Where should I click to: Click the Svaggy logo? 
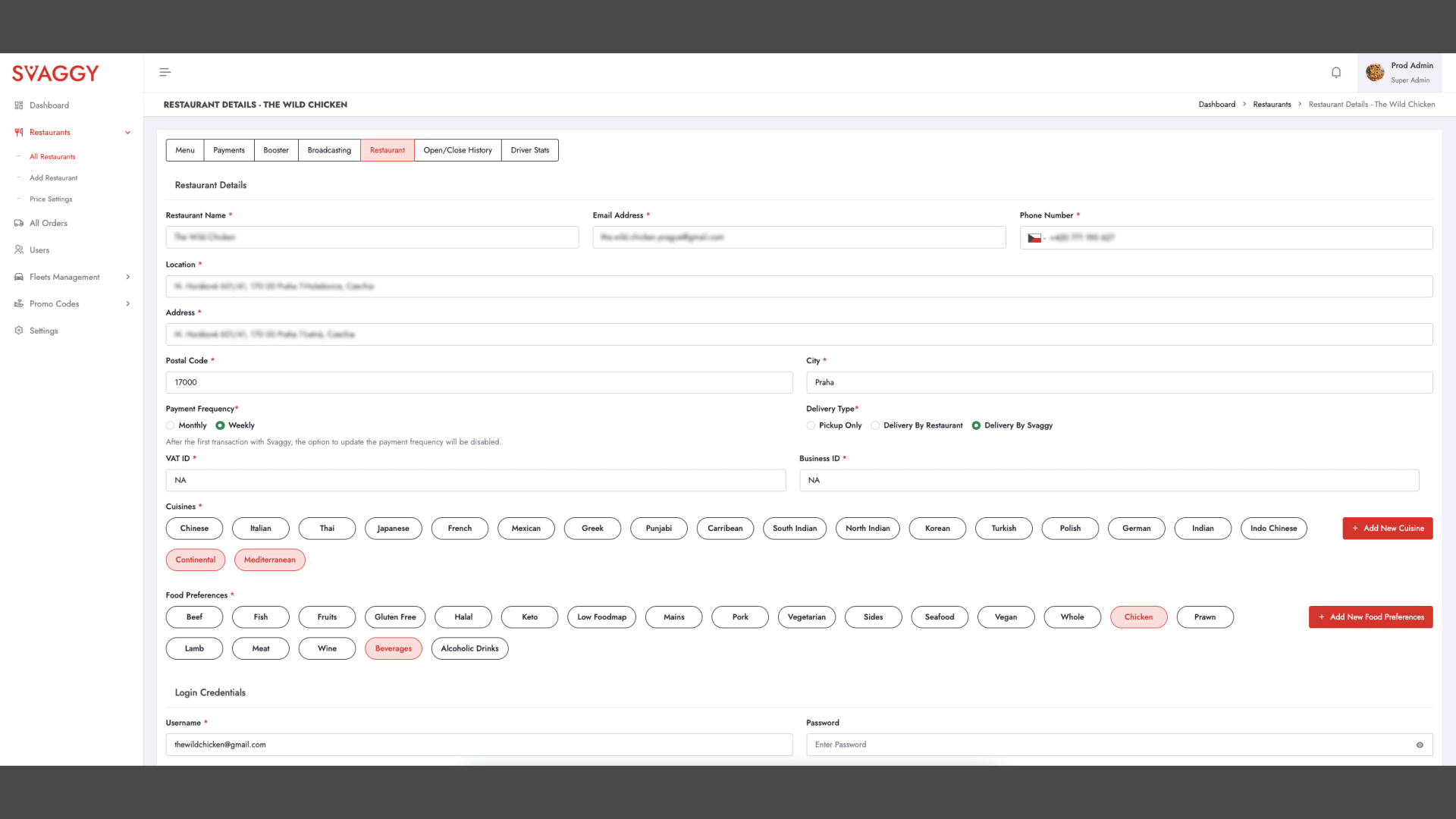(x=55, y=74)
